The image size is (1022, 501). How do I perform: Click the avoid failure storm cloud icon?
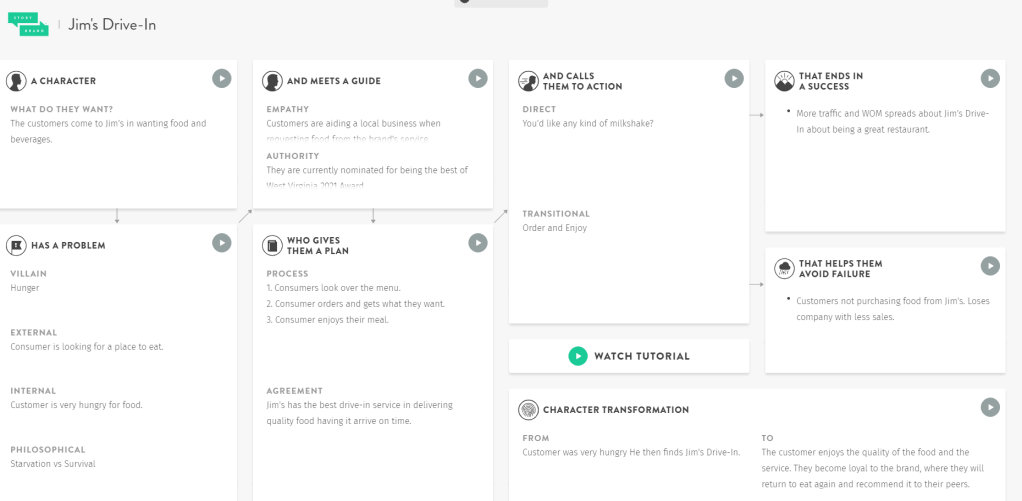(784, 268)
